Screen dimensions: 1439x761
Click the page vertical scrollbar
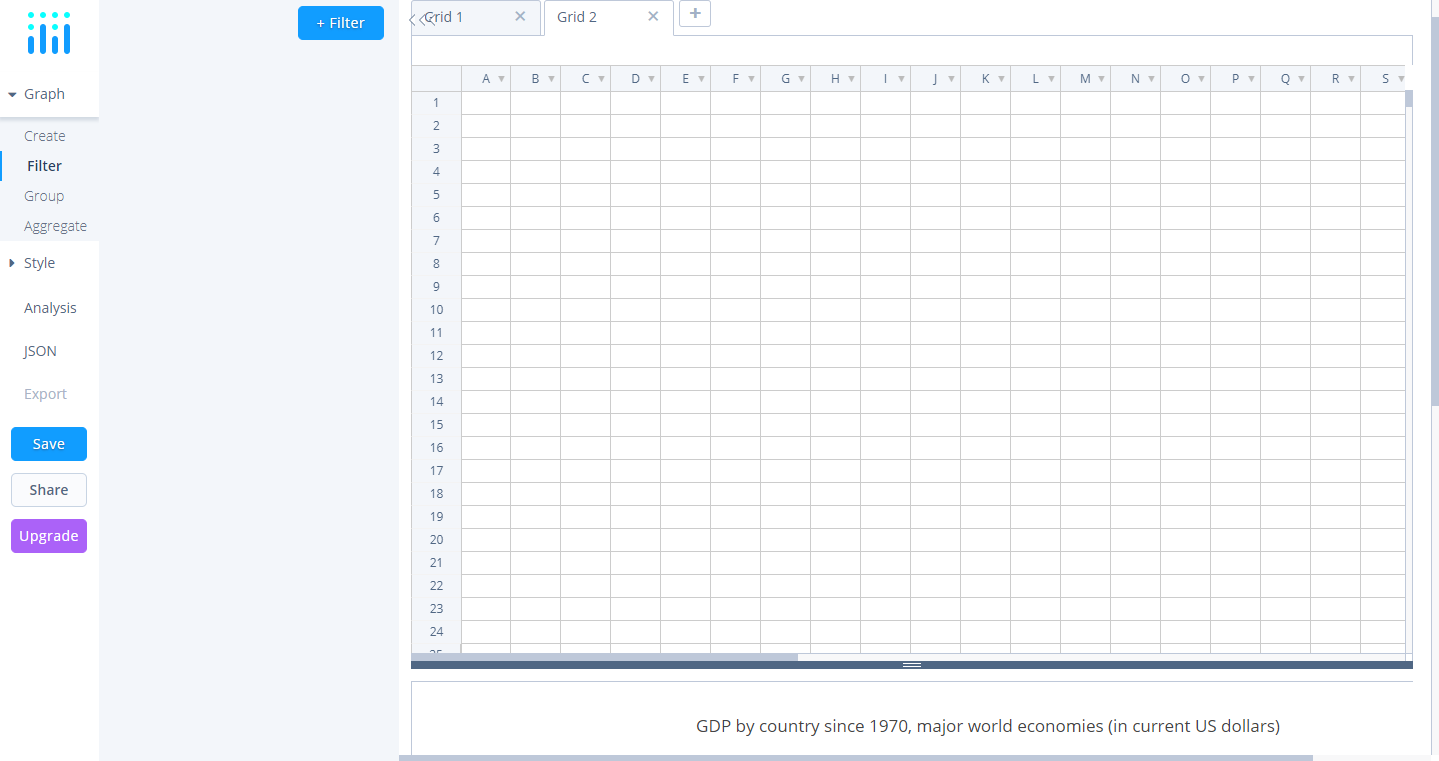[1435, 211]
